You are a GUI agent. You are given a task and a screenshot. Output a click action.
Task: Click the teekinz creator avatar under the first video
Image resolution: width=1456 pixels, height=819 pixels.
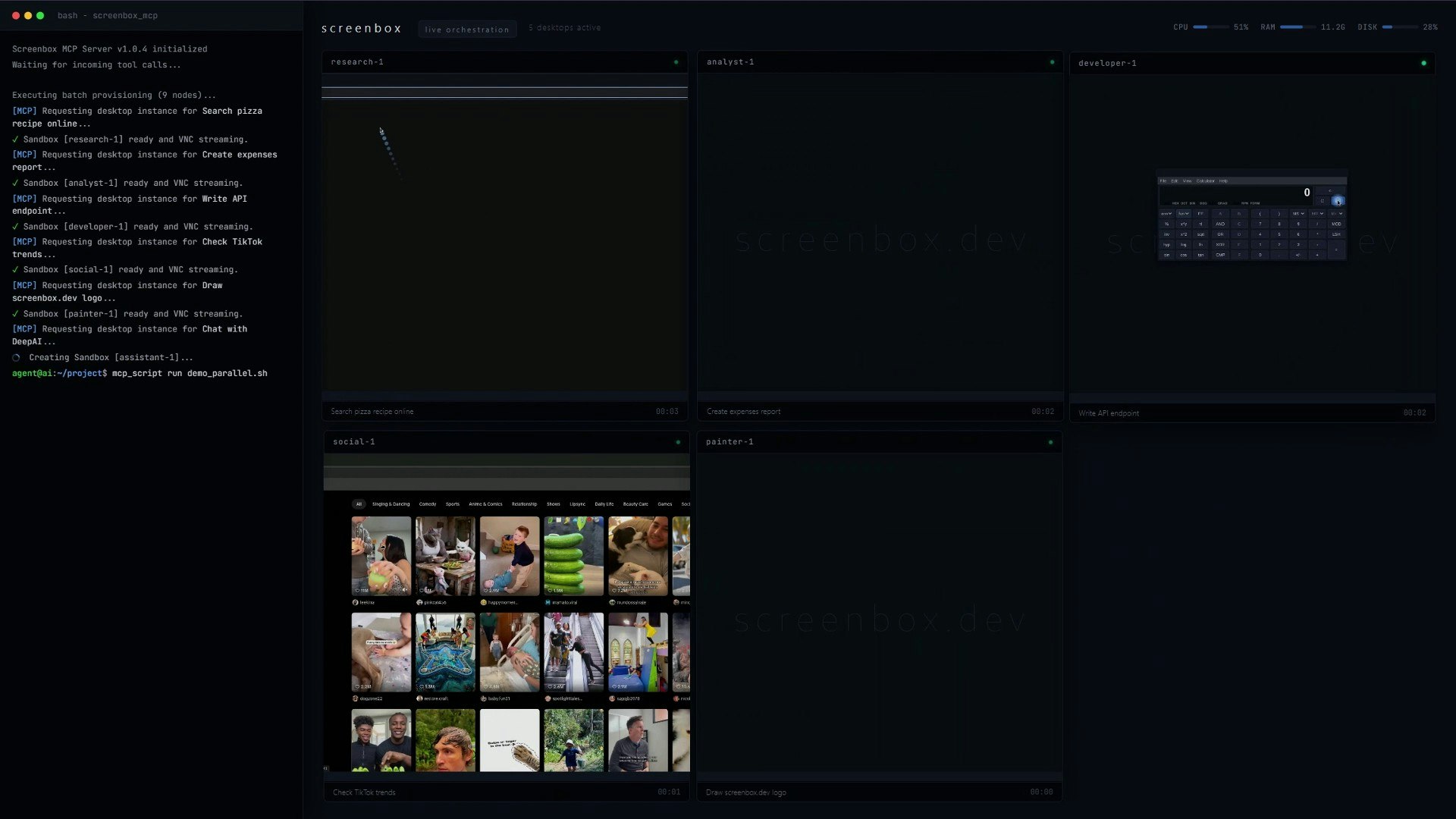[355, 602]
